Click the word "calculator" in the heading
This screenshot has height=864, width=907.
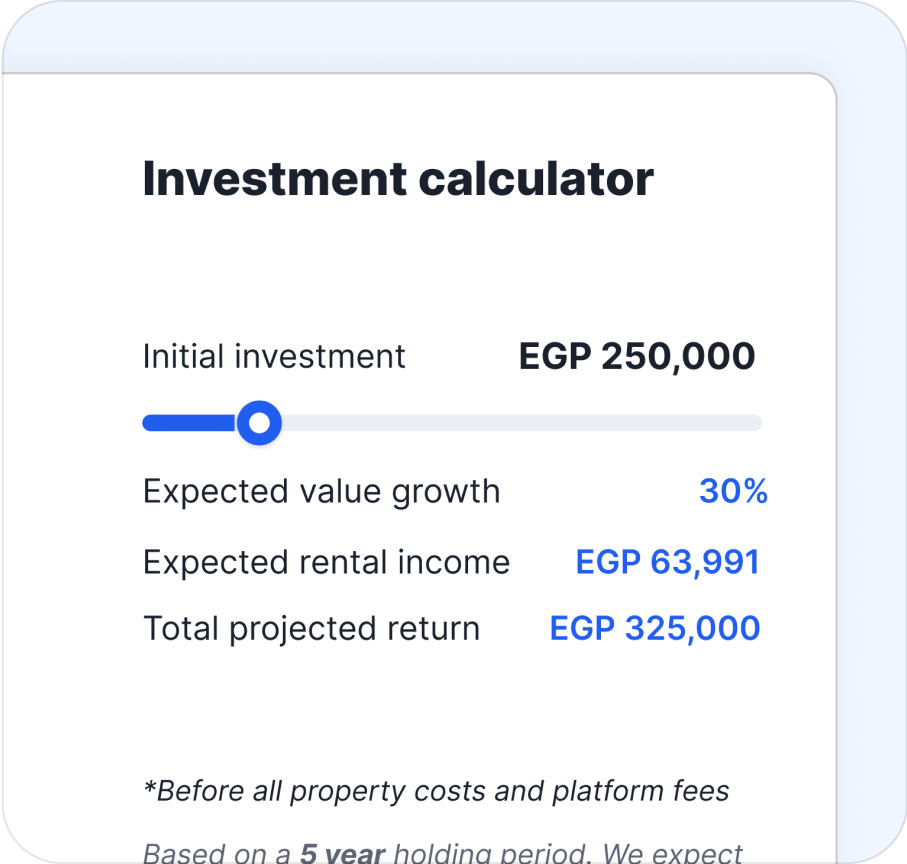[x=536, y=179]
